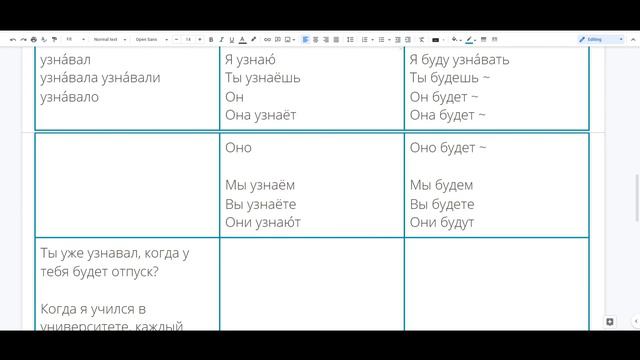The height and width of the screenshot is (360, 640).
Task: Click the text 'Мы будем'
Action: click(441, 185)
